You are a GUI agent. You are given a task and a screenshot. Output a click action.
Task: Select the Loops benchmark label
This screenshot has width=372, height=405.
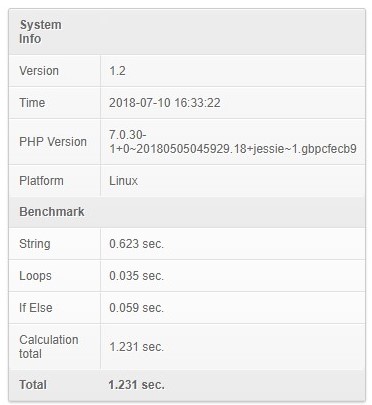click(x=35, y=276)
